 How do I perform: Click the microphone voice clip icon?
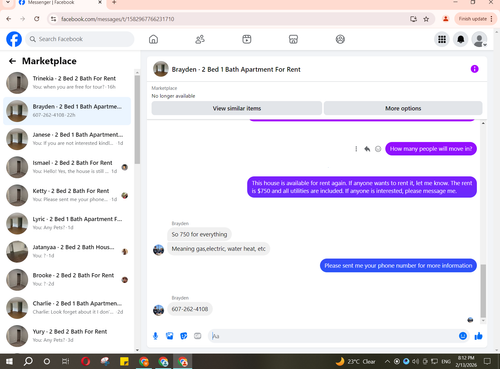click(155, 336)
